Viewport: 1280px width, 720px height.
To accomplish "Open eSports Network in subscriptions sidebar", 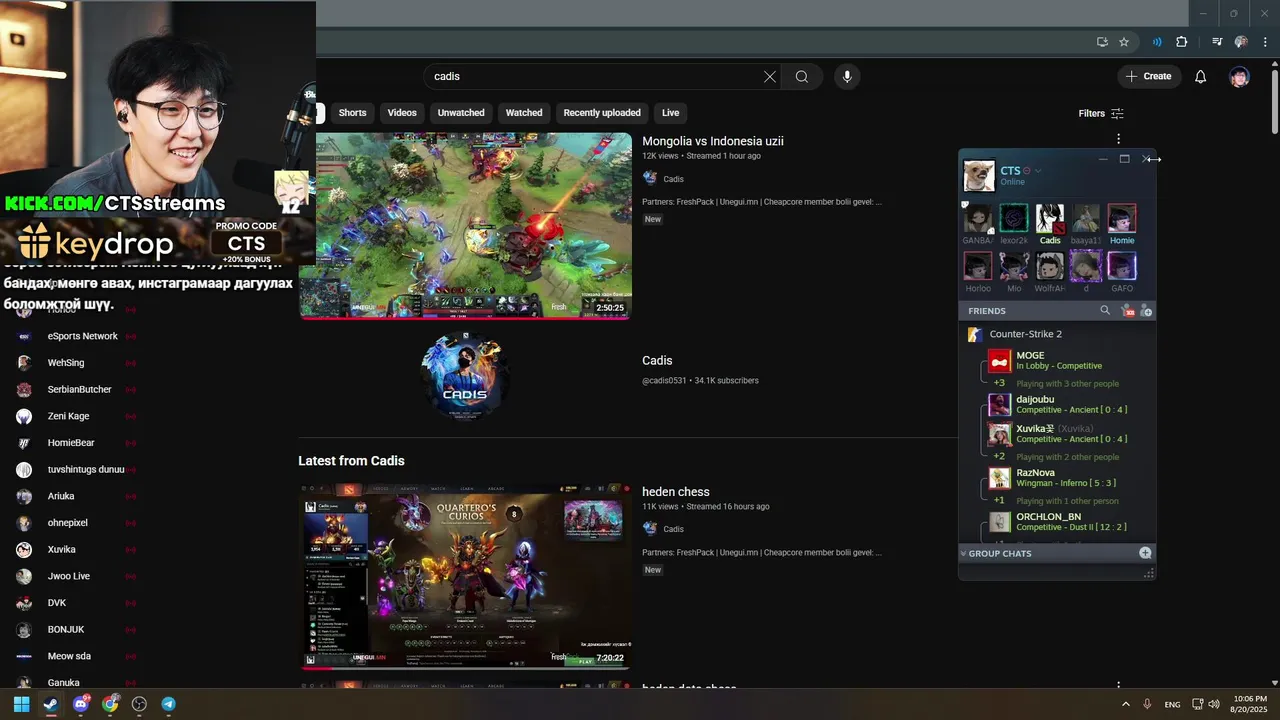I will (x=82, y=336).
